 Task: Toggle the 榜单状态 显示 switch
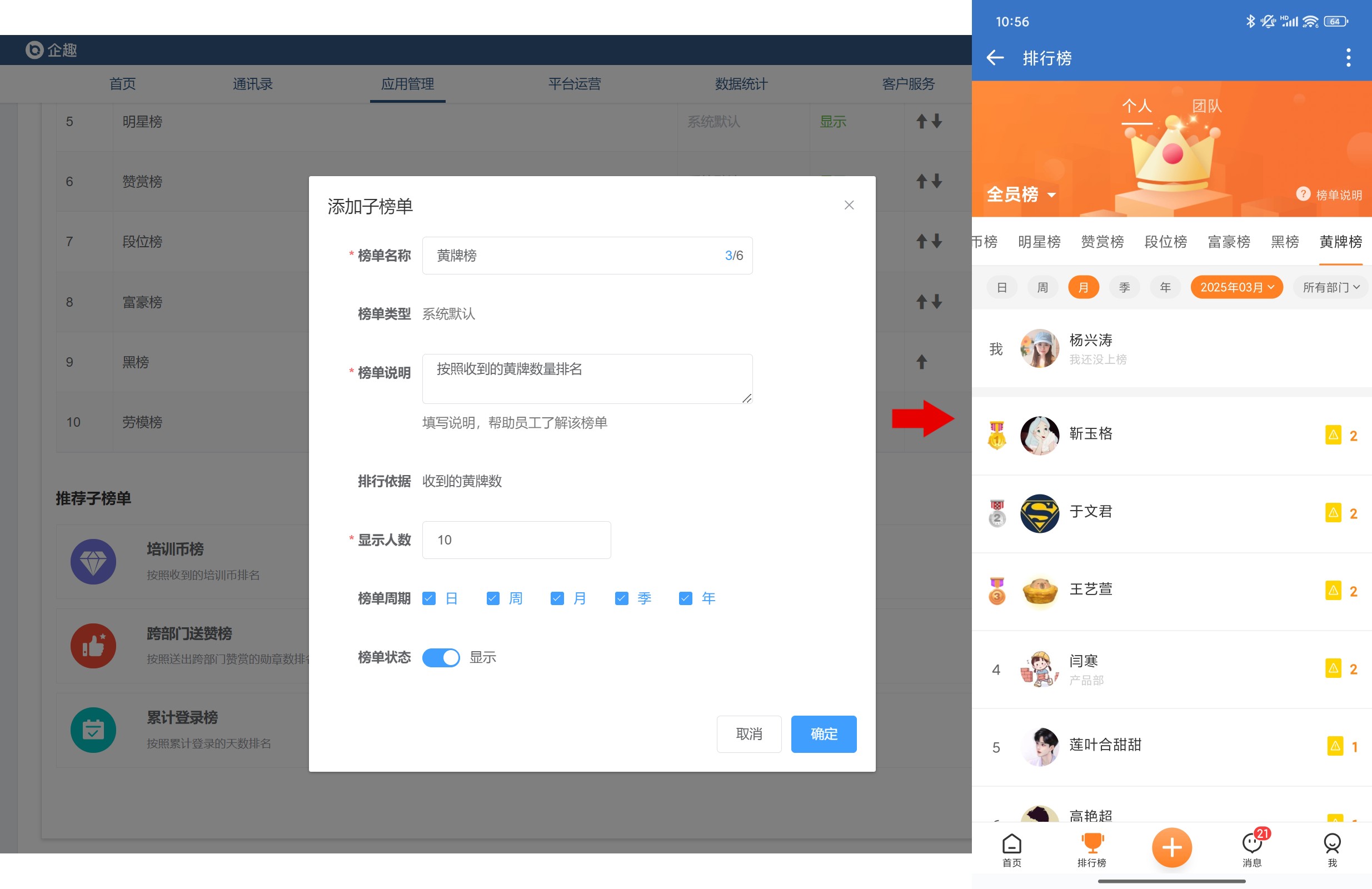tap(441, 657)
